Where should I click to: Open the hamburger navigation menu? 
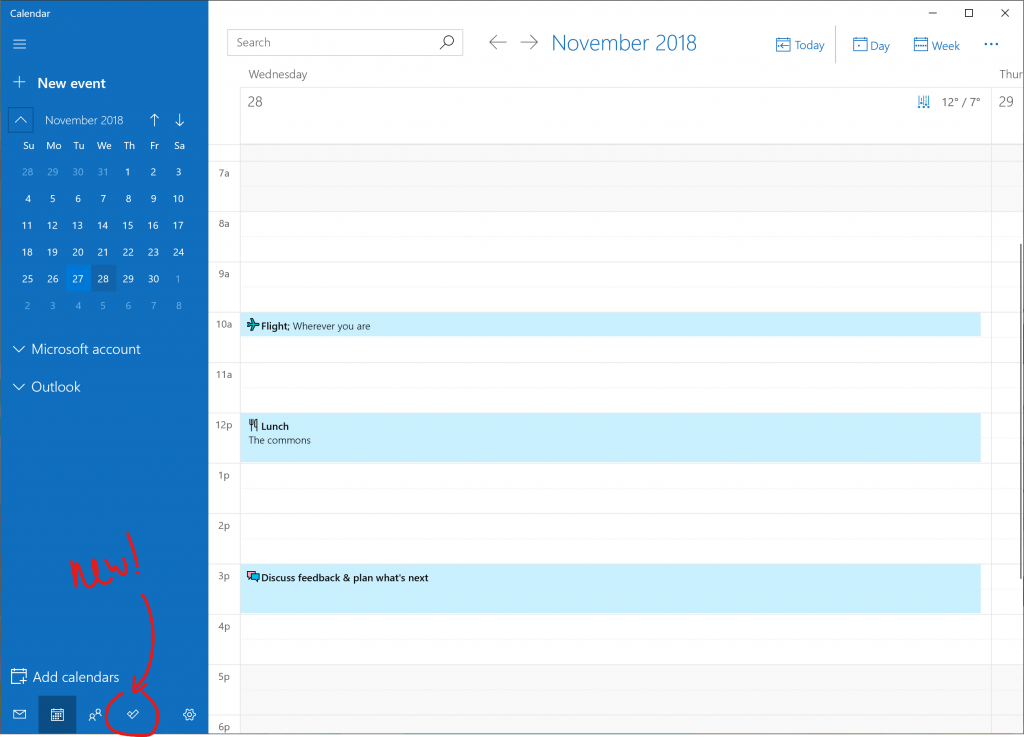pyautogui.click(x=20, y=44)
